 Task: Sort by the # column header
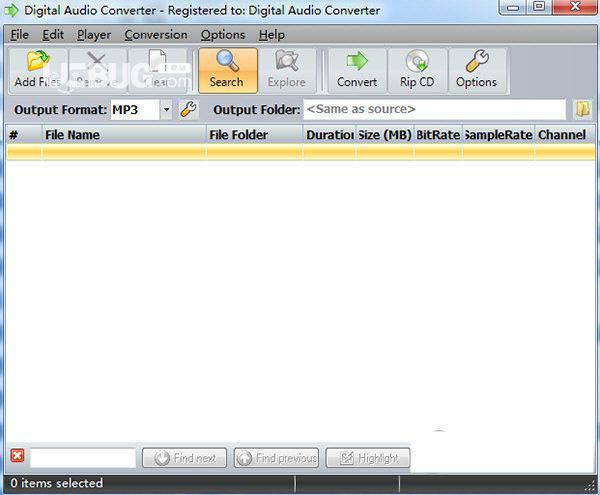(x=24, y=135)
